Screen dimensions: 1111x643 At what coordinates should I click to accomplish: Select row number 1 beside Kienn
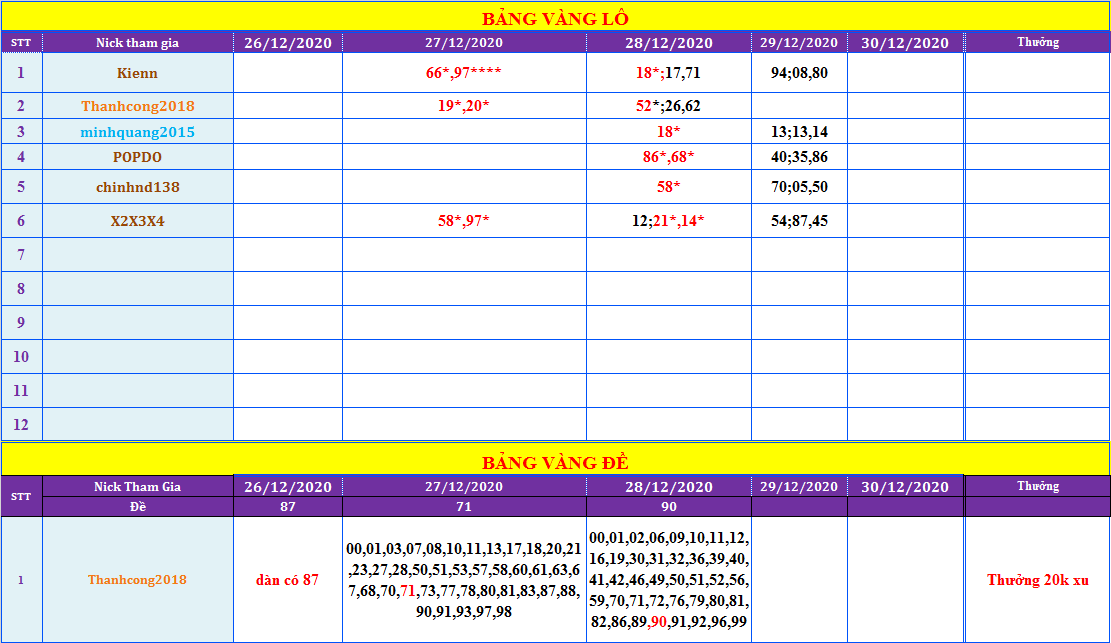click(21, 72)
